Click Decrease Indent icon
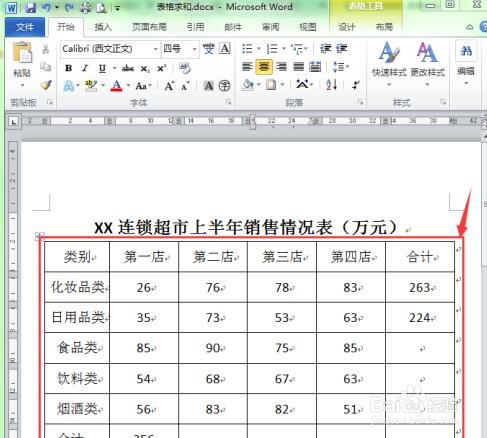Viewport: 487px width, 438px height. coord(325,49)
